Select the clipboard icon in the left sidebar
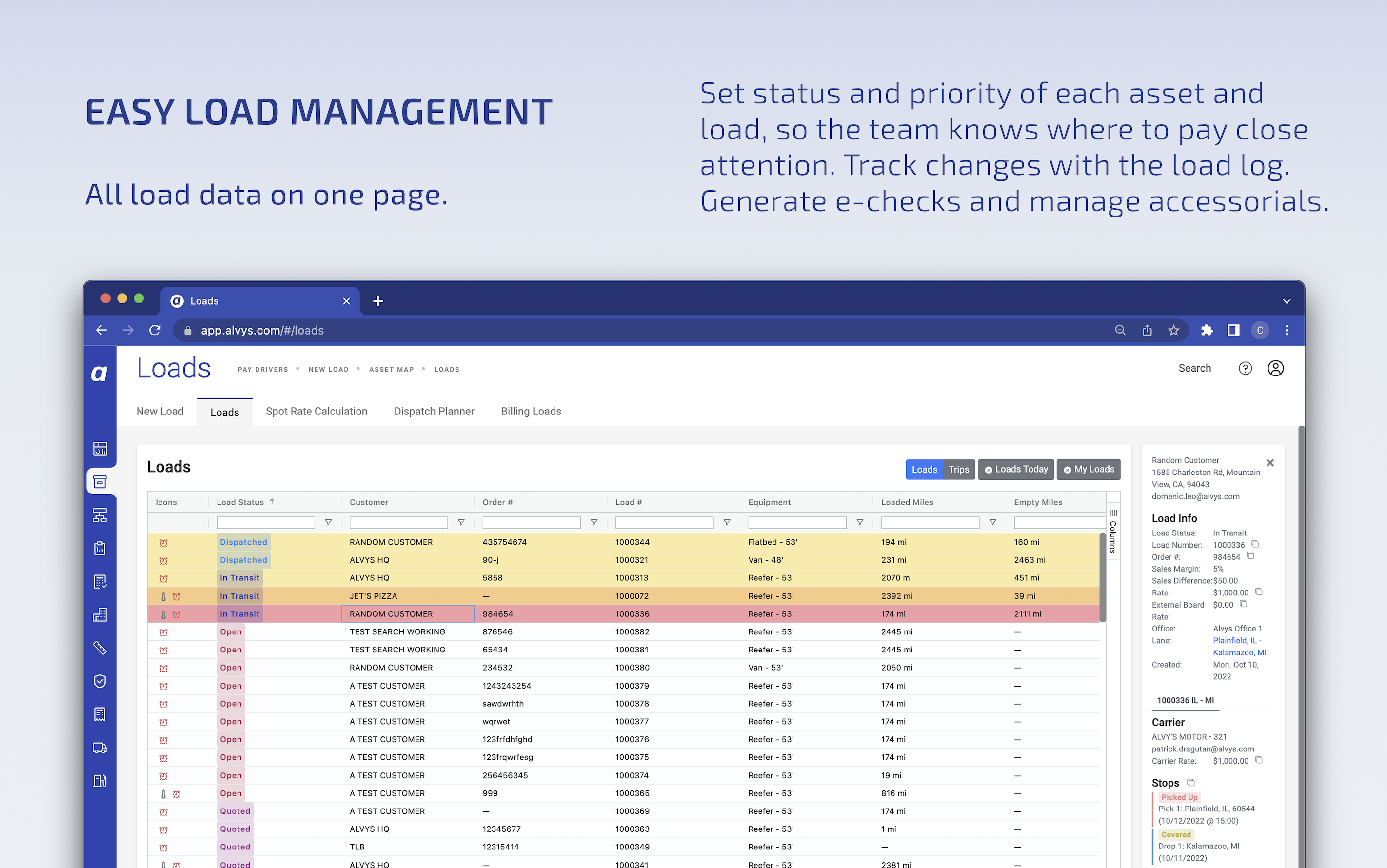The width and height of the screenshot is (1387, 868). (x=100, y=549)
